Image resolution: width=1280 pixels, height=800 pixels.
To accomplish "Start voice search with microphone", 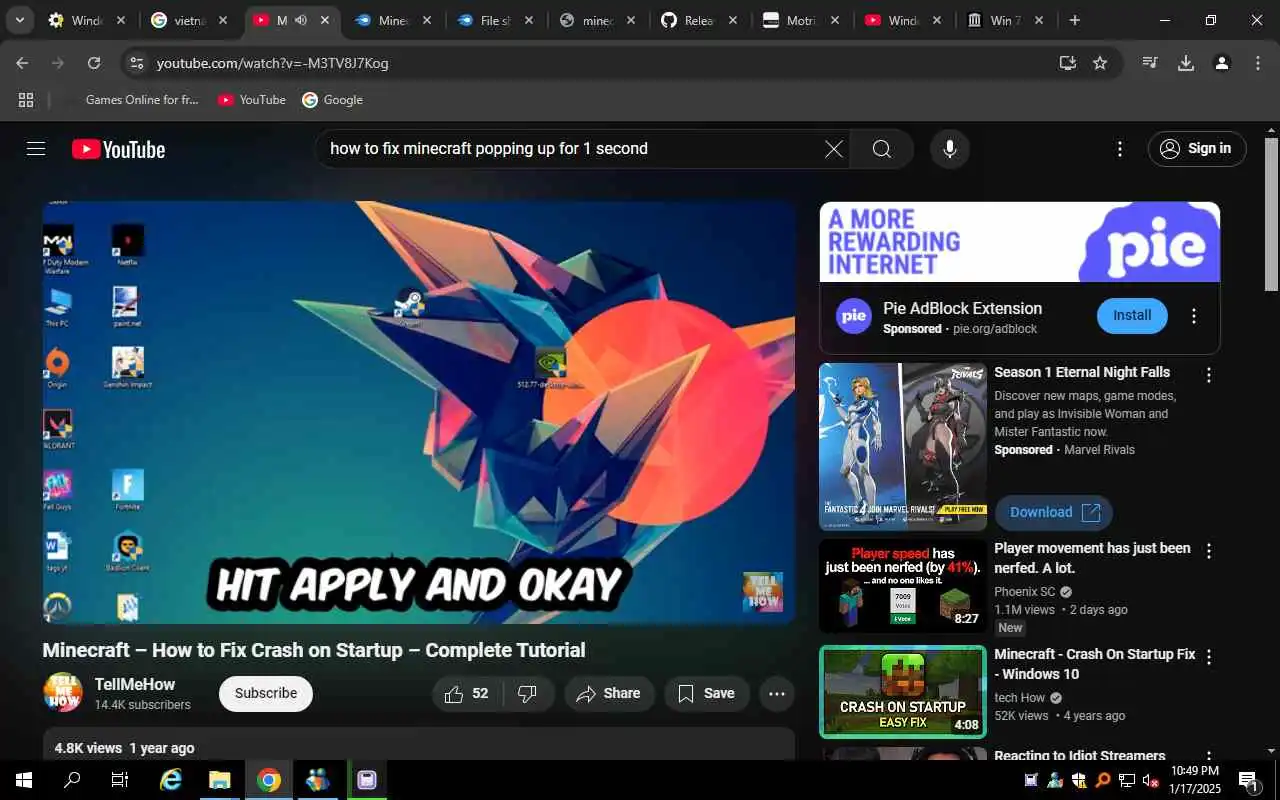I will pyautogui.click(x=949, y=149).
